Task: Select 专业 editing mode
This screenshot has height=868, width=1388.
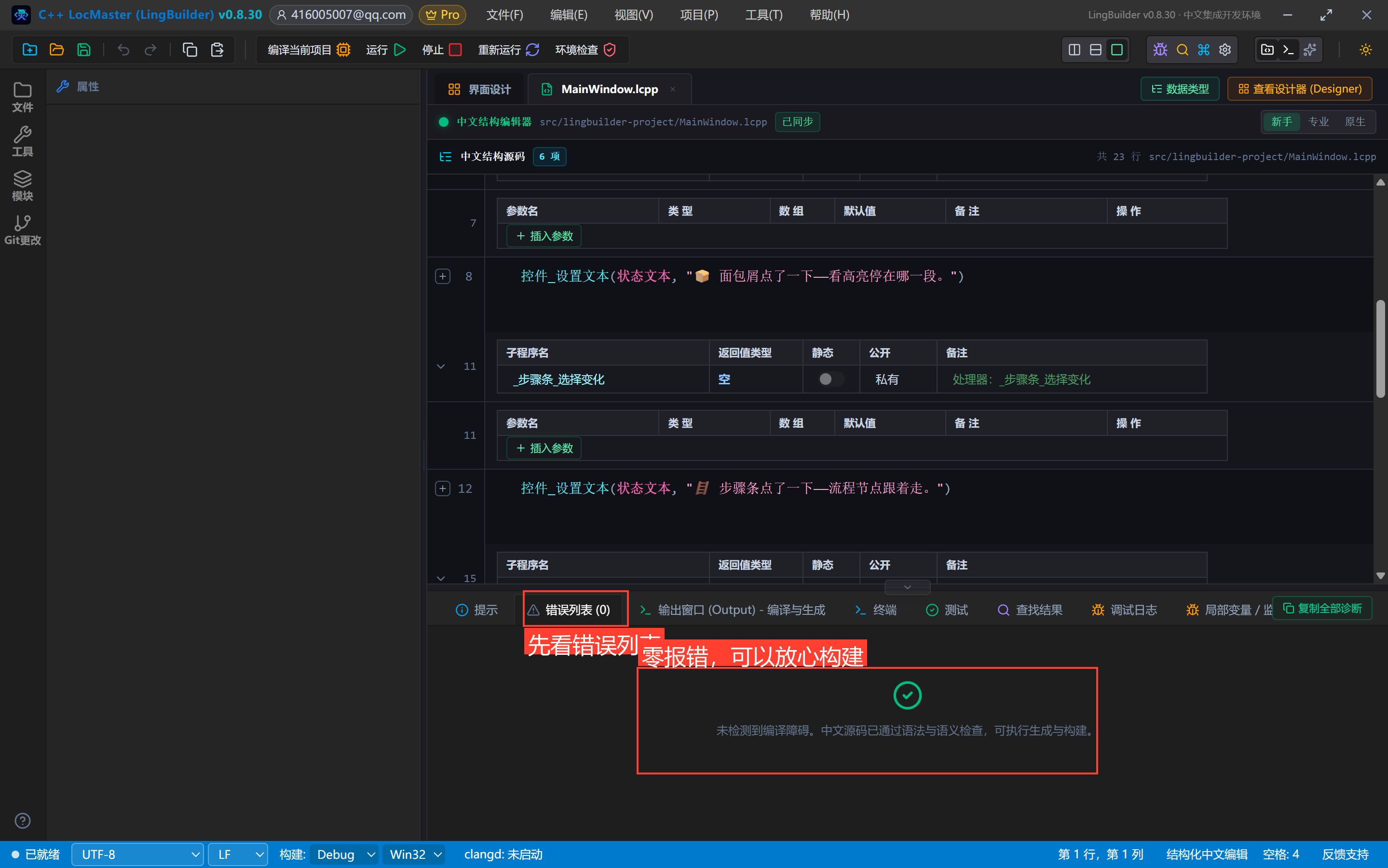Action: tap(1318, 122)
